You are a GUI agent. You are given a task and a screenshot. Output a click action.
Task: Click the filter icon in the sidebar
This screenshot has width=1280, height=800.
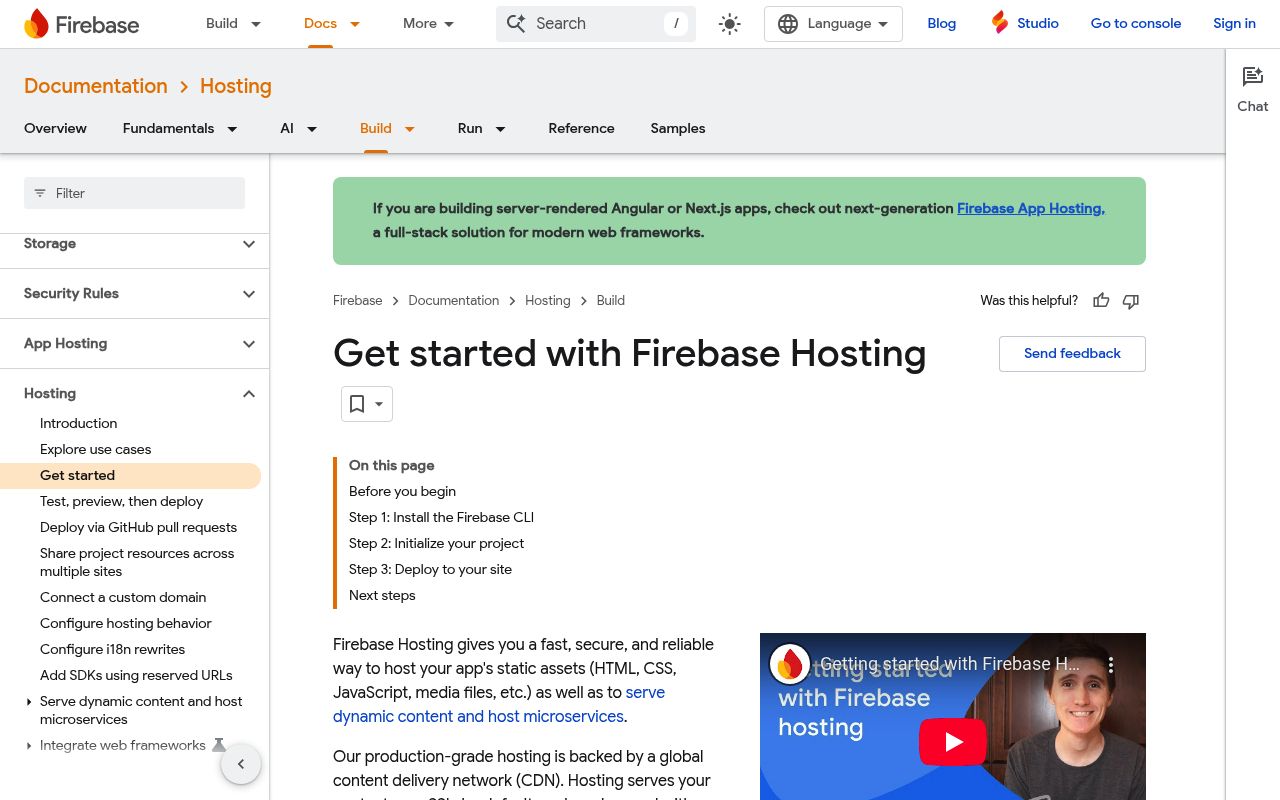[40, 193]
